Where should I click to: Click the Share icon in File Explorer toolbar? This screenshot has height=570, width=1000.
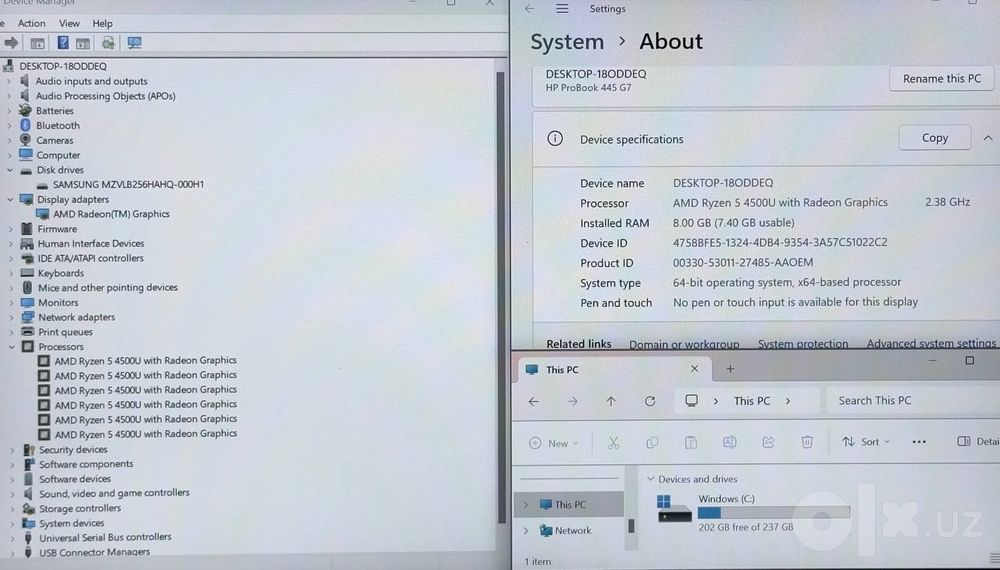point(768,442)
